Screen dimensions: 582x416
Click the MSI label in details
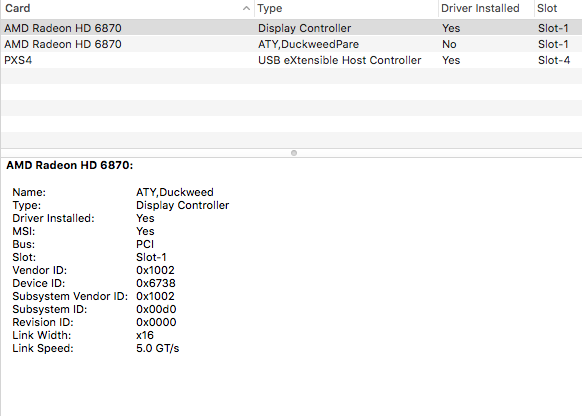coord(23,231)
